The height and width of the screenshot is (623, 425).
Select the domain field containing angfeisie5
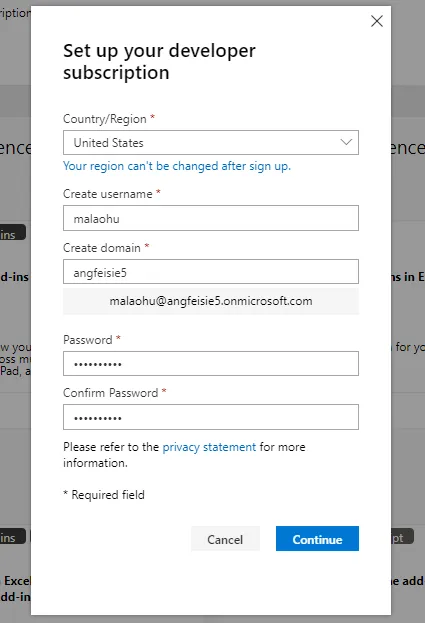click(211, 272)
